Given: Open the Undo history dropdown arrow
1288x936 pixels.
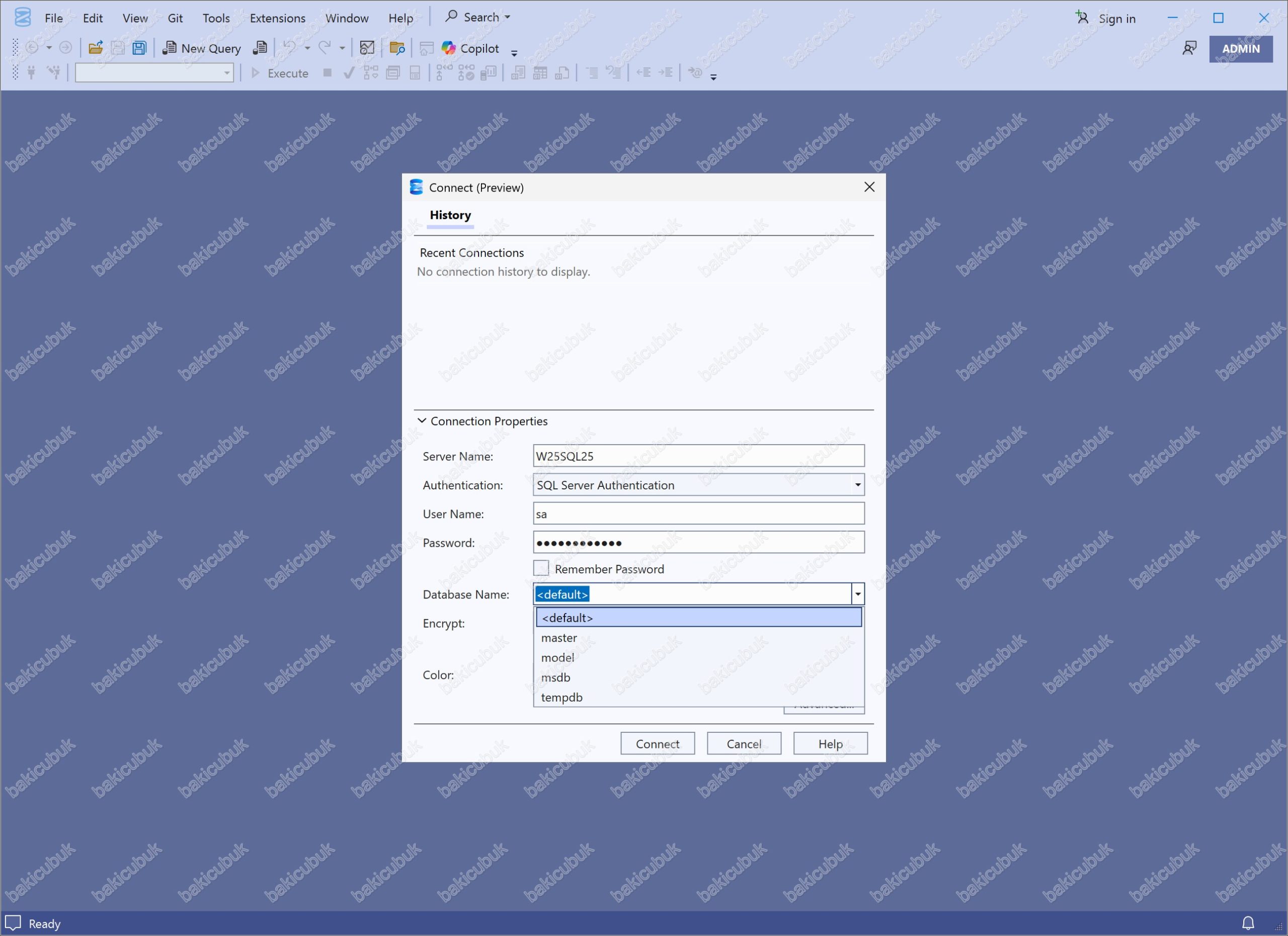Looking at the screenshot, I should [x=308, y=48].
